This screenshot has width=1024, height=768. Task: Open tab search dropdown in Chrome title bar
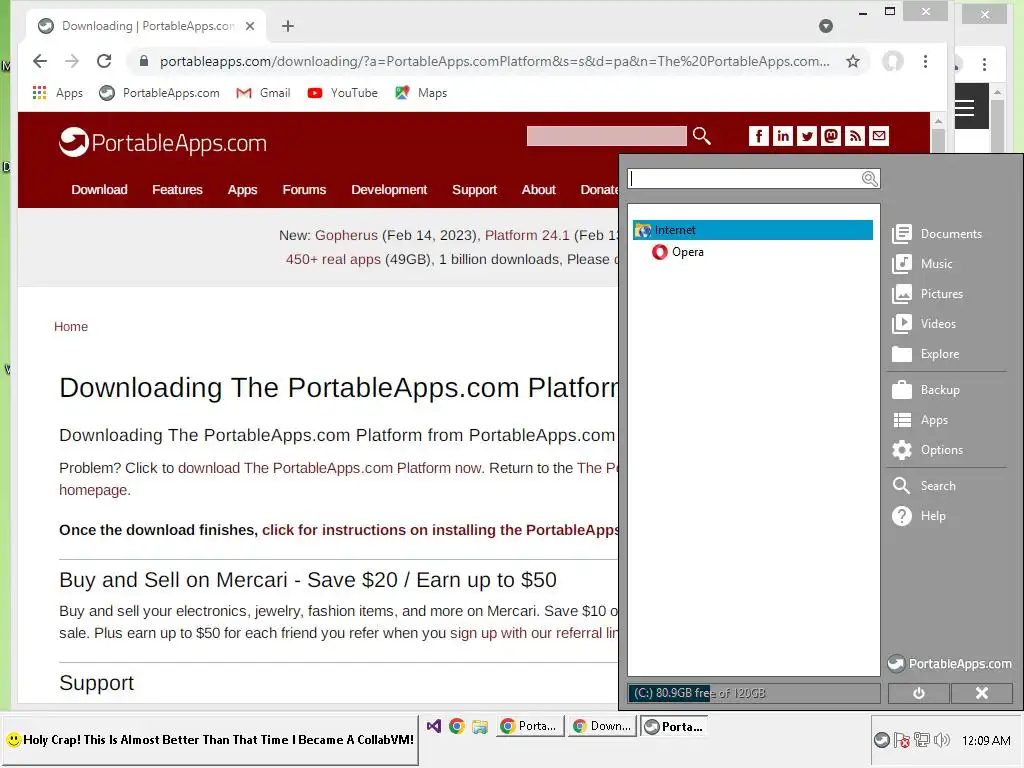pos(826,26)
